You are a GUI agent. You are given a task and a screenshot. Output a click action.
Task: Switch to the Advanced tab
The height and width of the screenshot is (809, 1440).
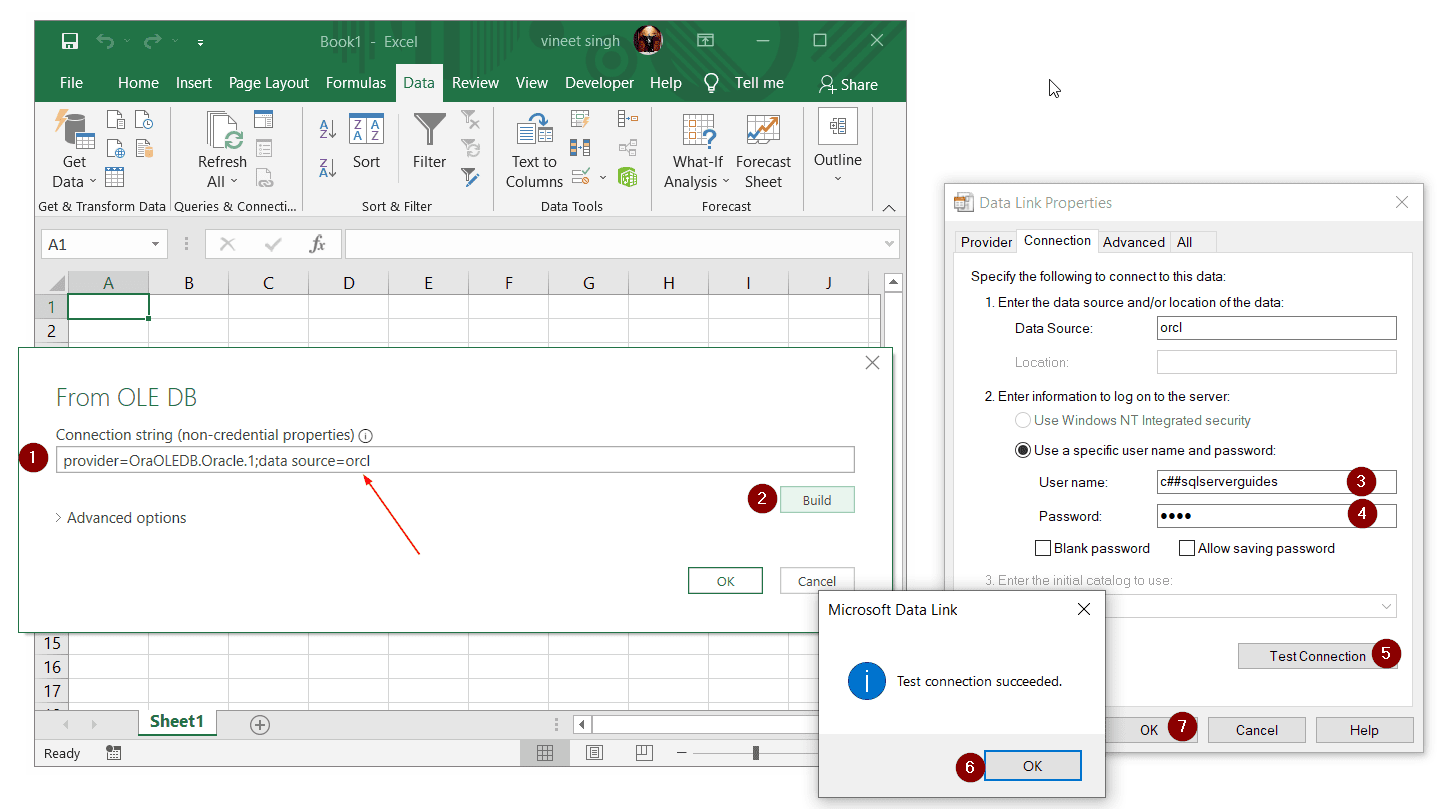click(1133, 241)
